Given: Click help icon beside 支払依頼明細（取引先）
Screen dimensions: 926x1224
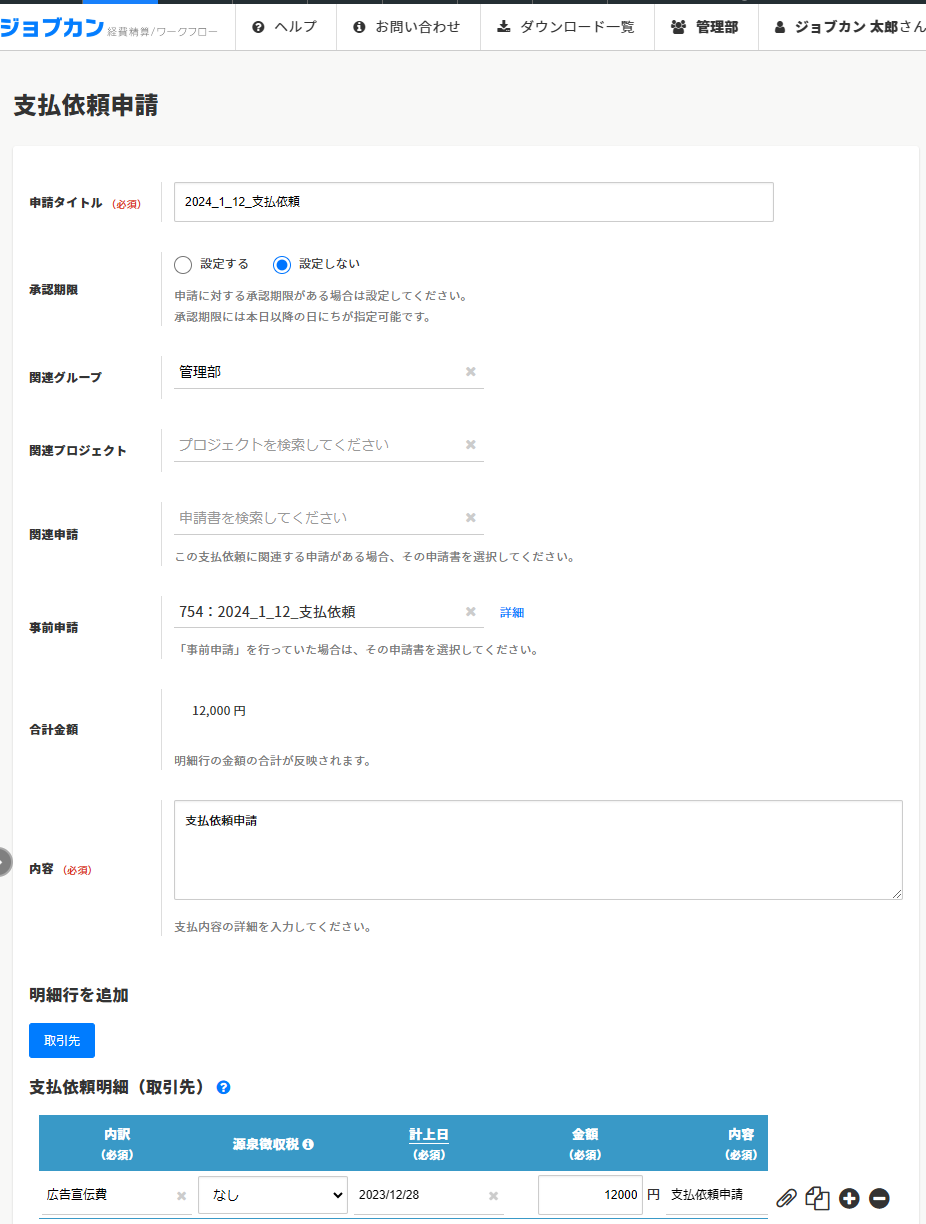Looking at the screenshot, I should click(x=223, y=1087).
